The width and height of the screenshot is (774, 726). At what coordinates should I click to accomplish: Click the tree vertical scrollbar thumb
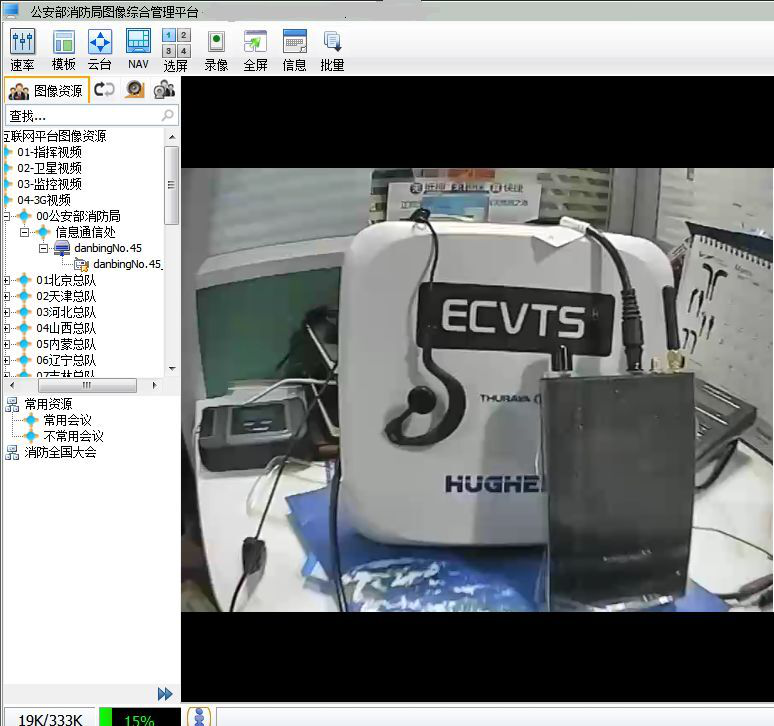point(172,185)
